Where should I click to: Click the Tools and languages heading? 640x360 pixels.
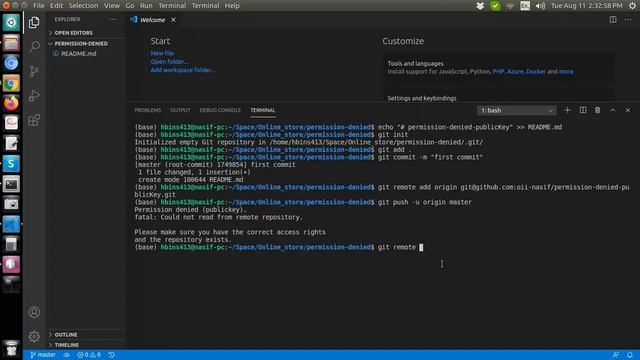416,63
